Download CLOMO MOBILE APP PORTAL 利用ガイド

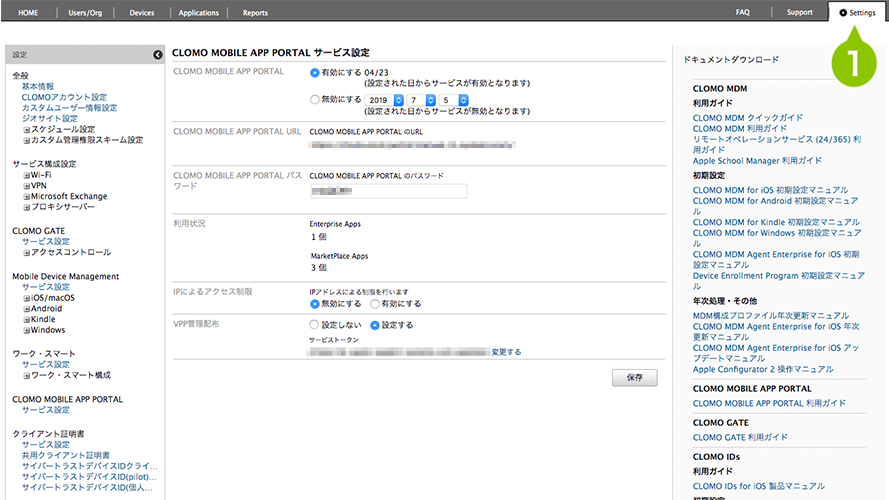[x=769, y=403]
